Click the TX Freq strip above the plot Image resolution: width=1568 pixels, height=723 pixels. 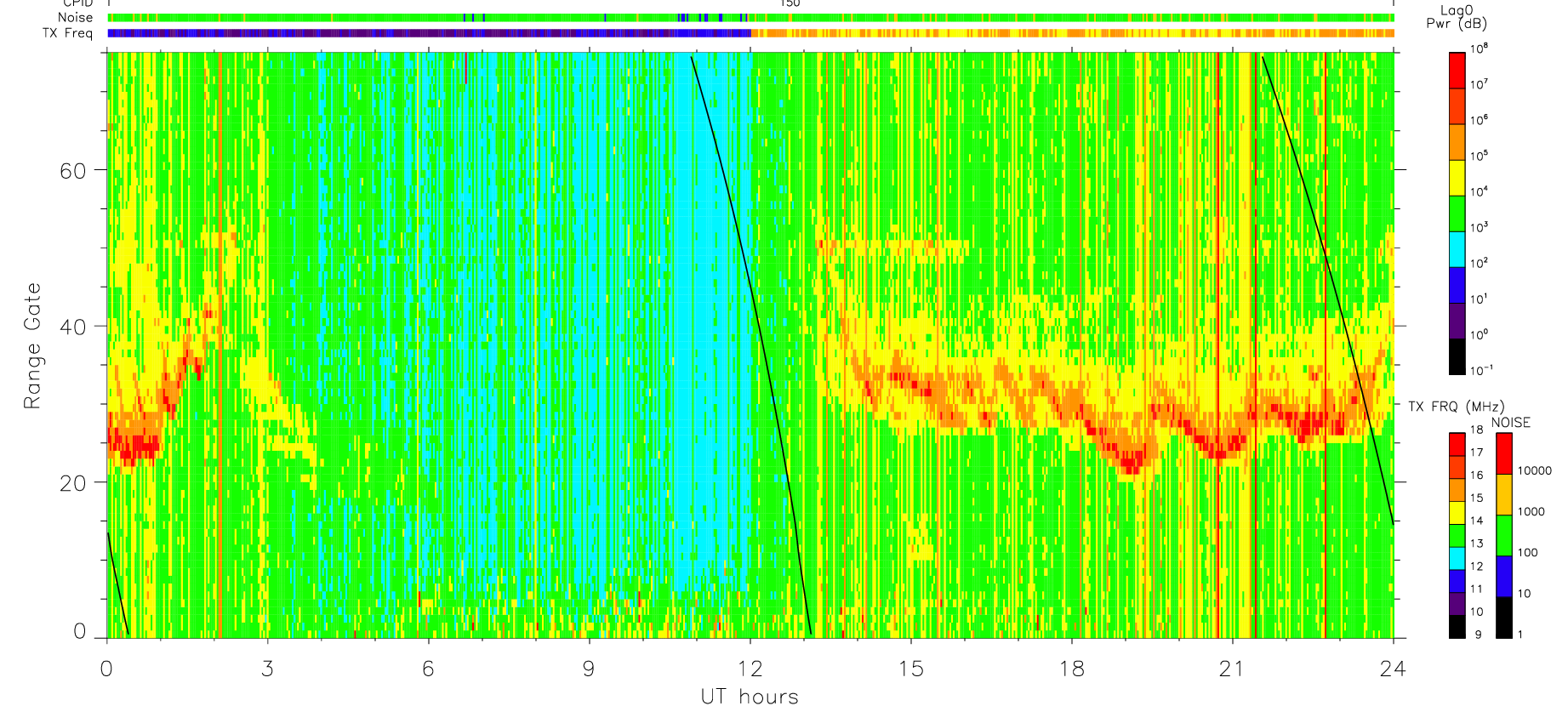tap(750, 33)
